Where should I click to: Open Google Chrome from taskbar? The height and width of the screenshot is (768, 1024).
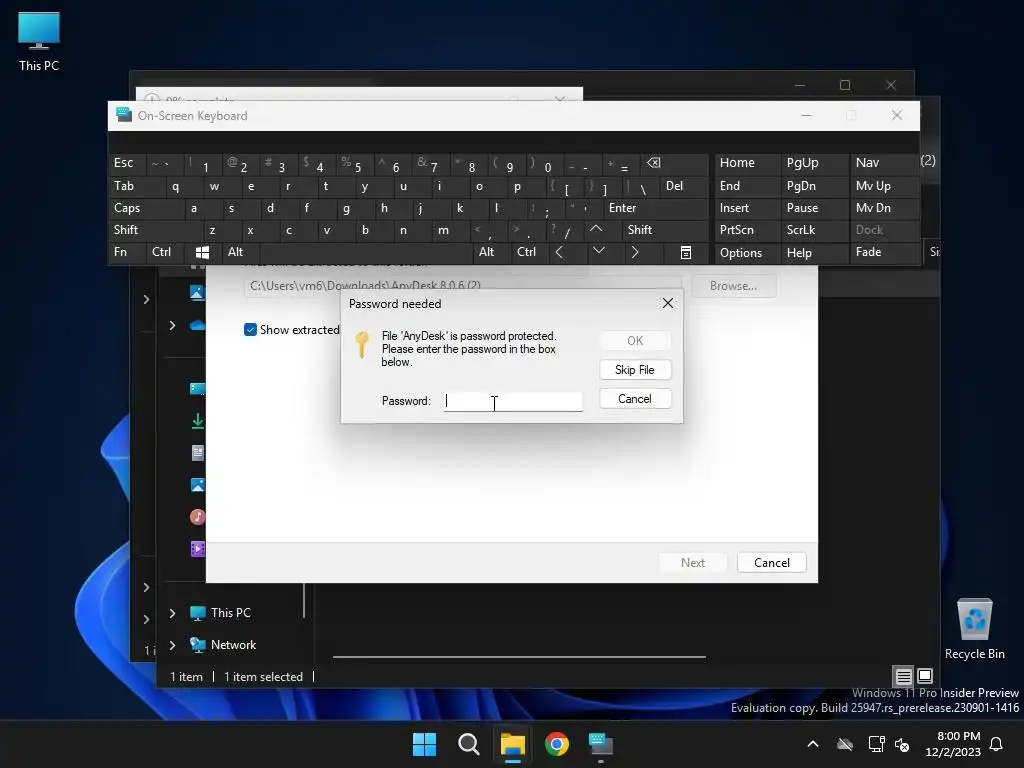(557, 744)
